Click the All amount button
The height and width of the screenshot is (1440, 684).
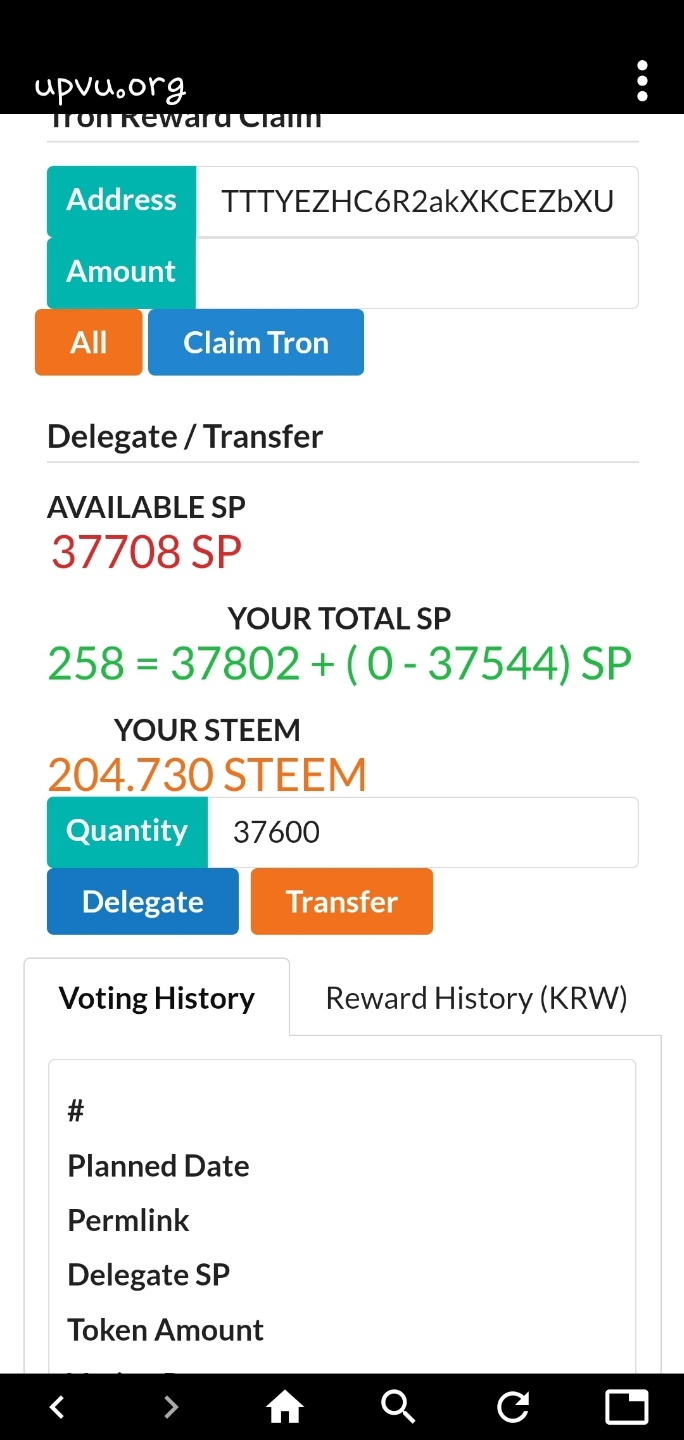pos(88,342)
